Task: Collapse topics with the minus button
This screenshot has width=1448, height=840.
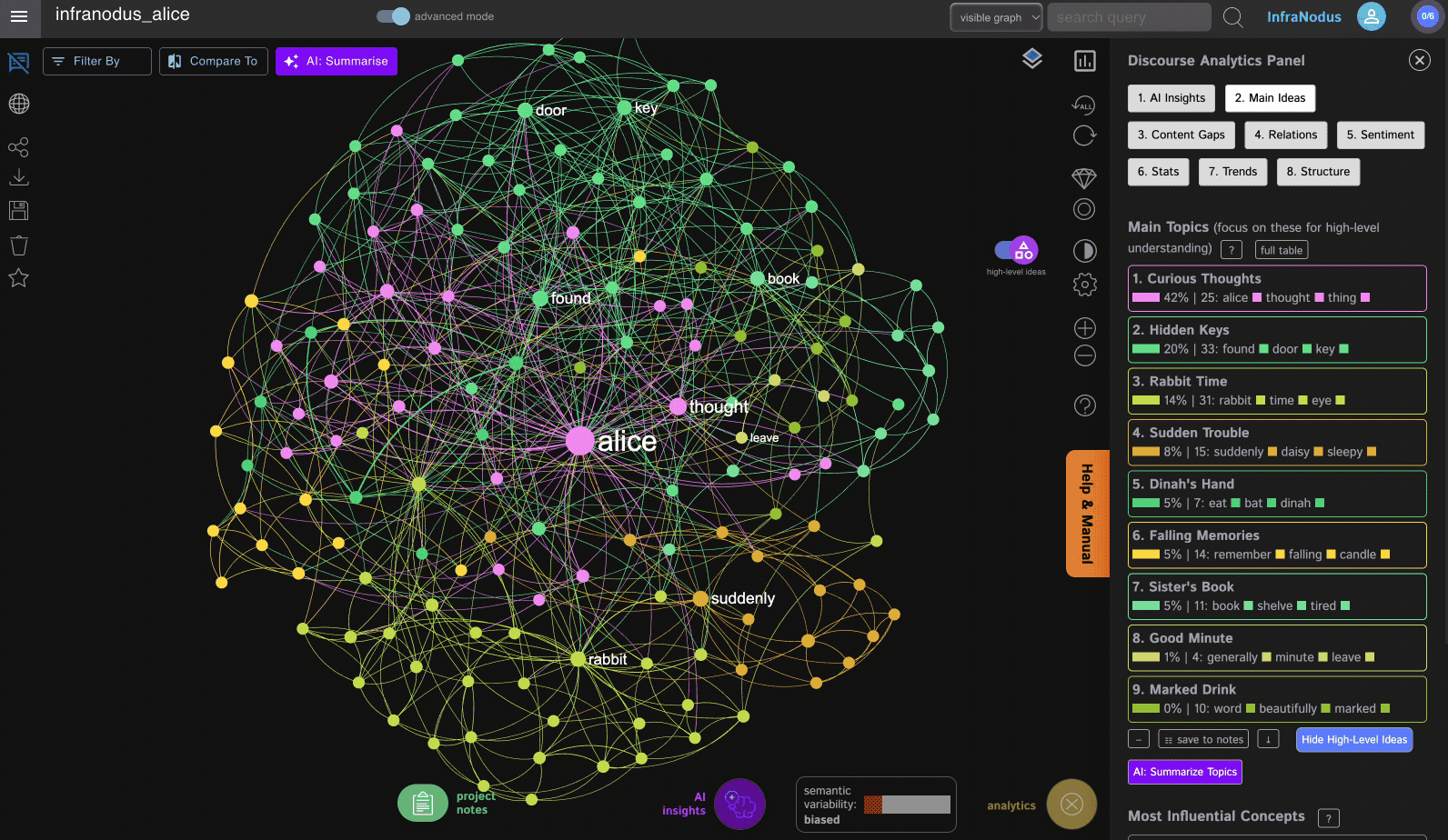Action: point(1138,739)
